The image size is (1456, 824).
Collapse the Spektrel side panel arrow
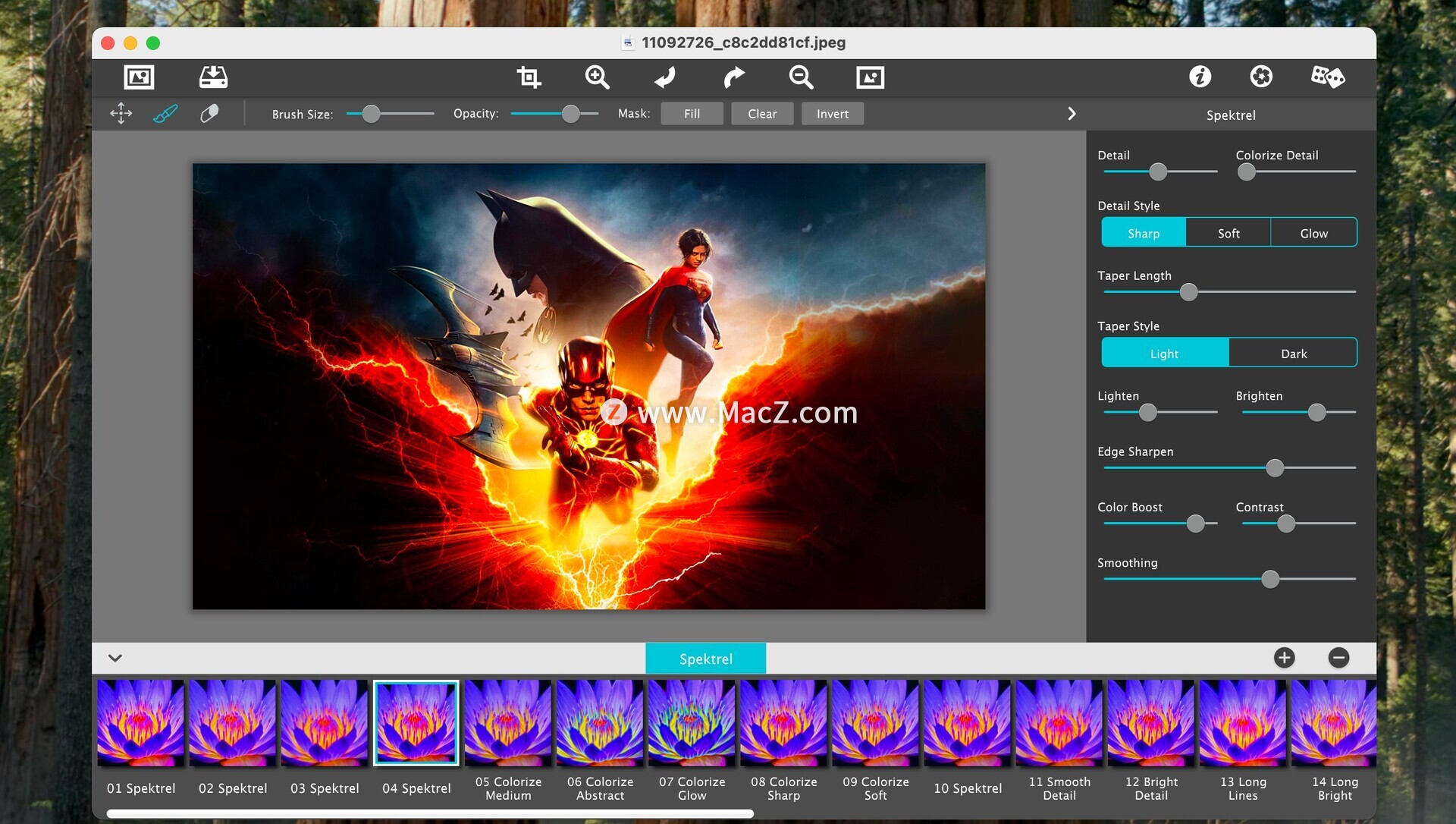[1072, 114]
